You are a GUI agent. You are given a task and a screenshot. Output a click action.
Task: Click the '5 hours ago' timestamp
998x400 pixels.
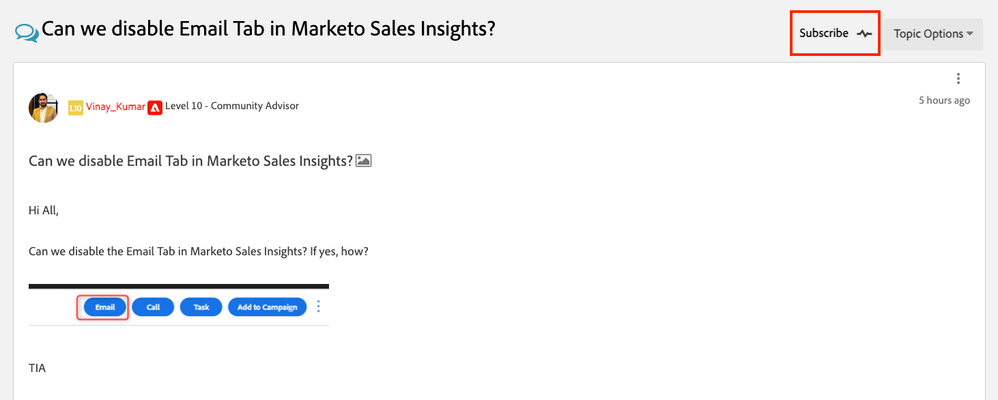[944, 100]
